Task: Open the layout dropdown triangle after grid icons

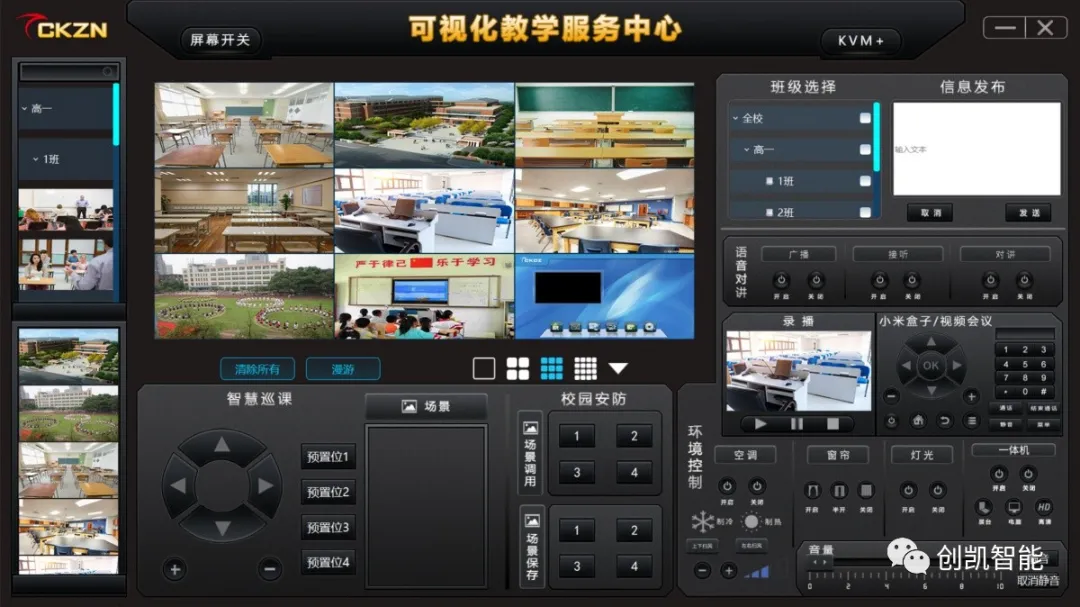Action: [618, 368]
